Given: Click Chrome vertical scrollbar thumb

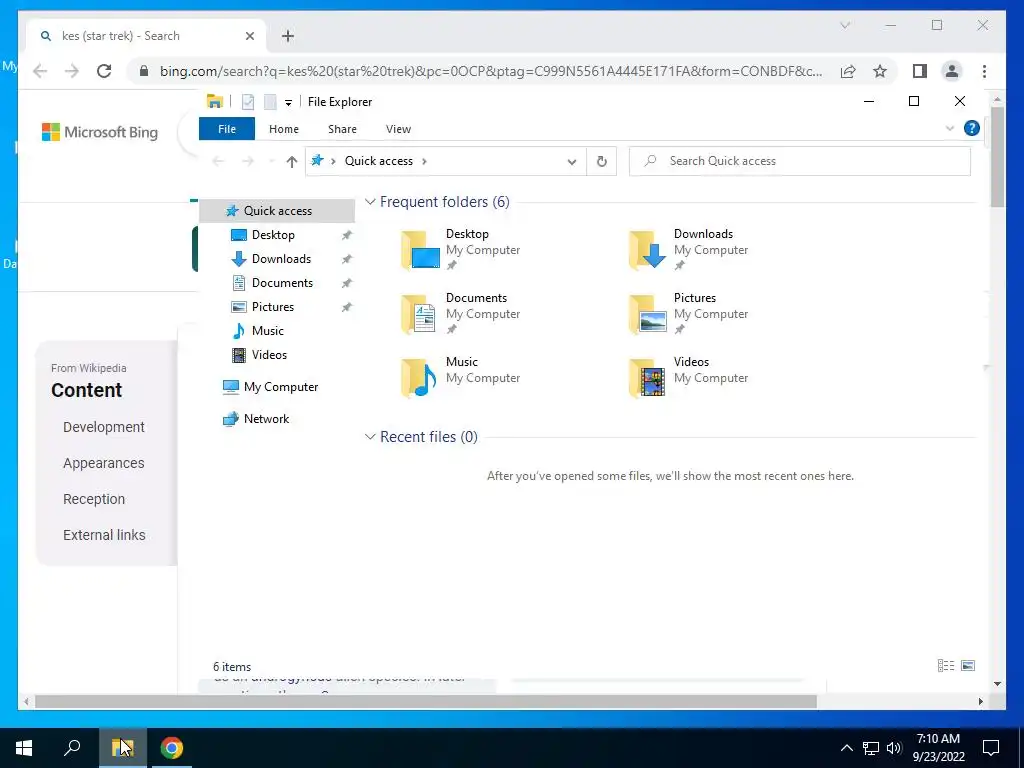Looking at the screenshot, I should (997, 157).
